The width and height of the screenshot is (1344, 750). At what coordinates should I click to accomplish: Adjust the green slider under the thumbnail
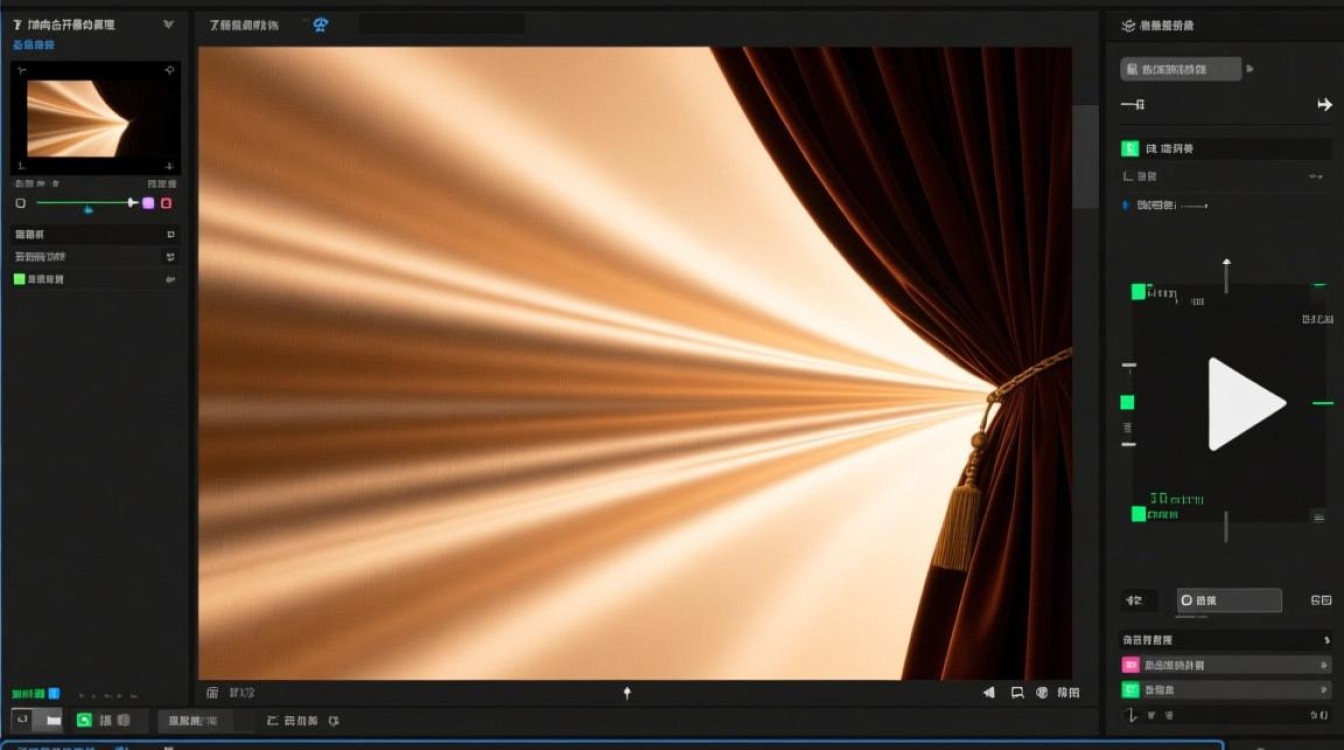(x=85, y=203)
